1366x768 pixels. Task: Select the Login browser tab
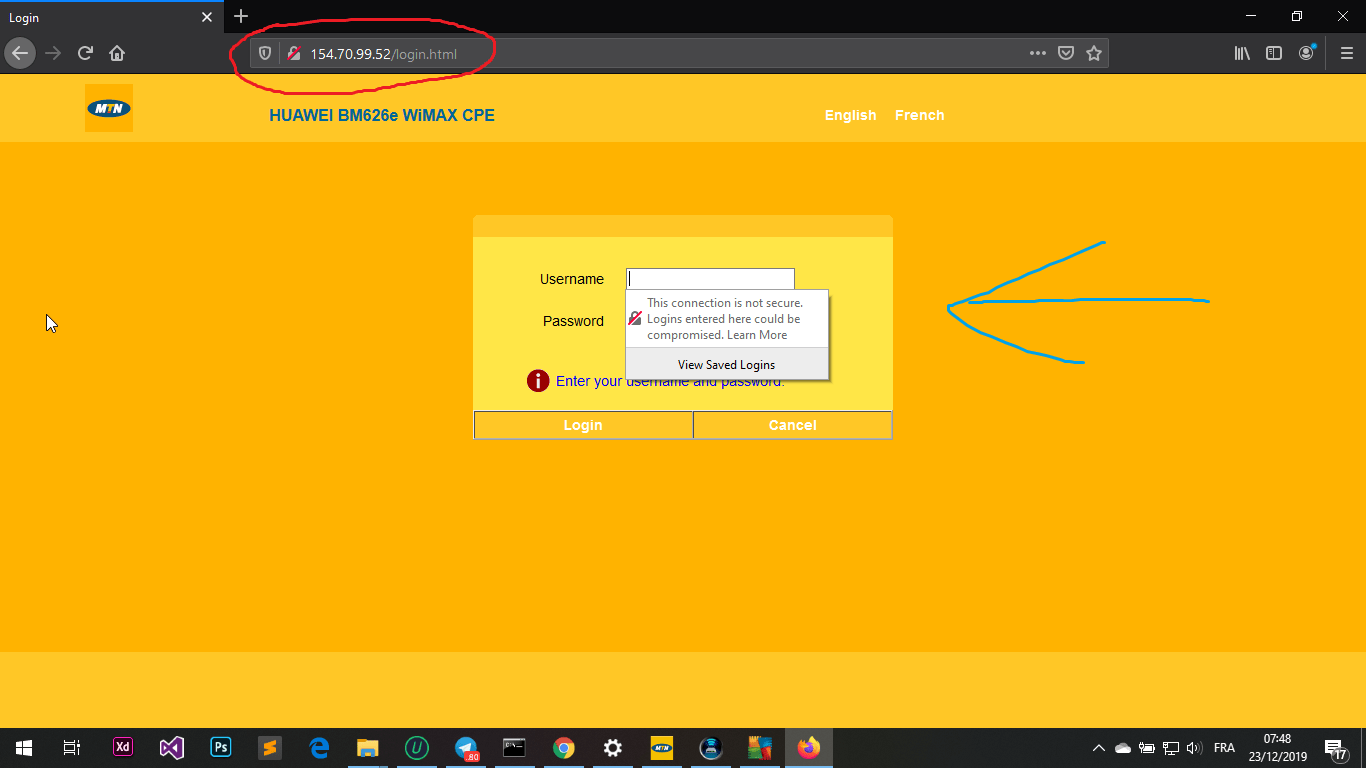click(111, 17)
